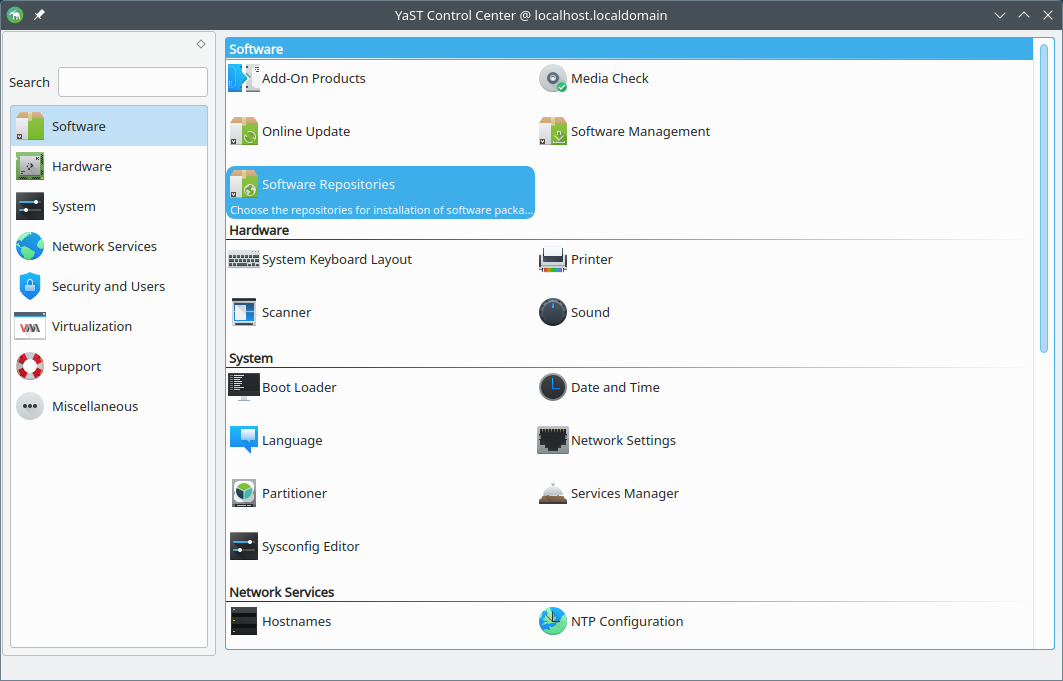Select the Virtualization category label
The image size is (1063, 681).
coord(92,326)
